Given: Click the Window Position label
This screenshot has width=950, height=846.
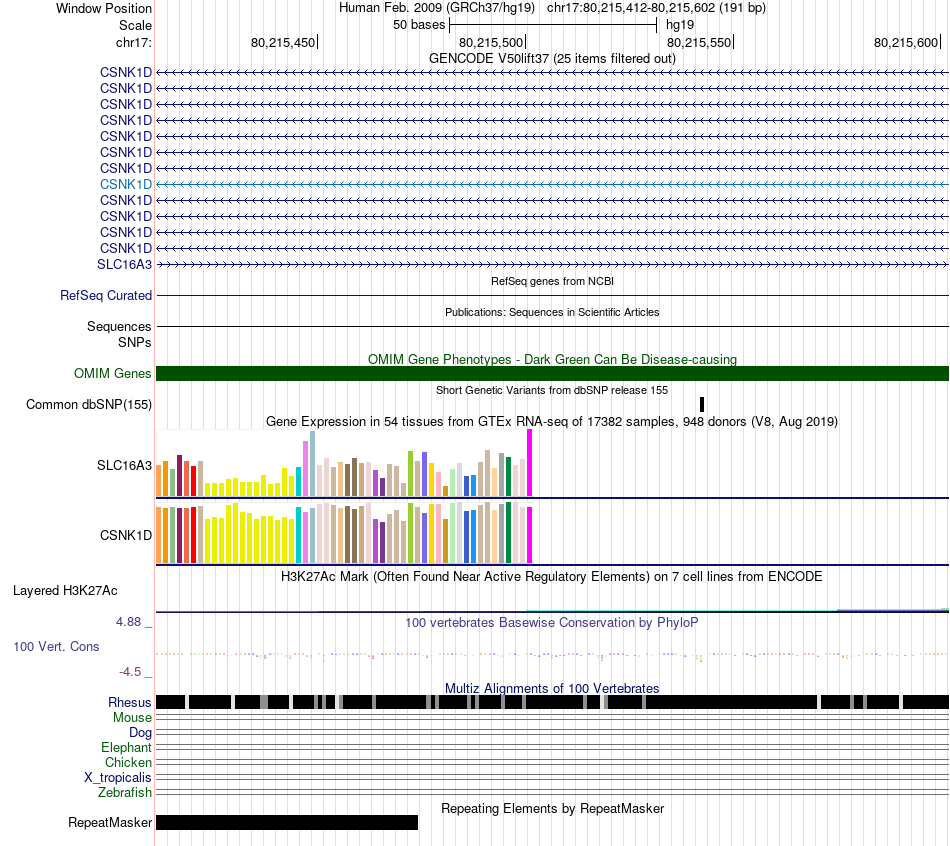Looking at the screenshot, I should point(104,8).
